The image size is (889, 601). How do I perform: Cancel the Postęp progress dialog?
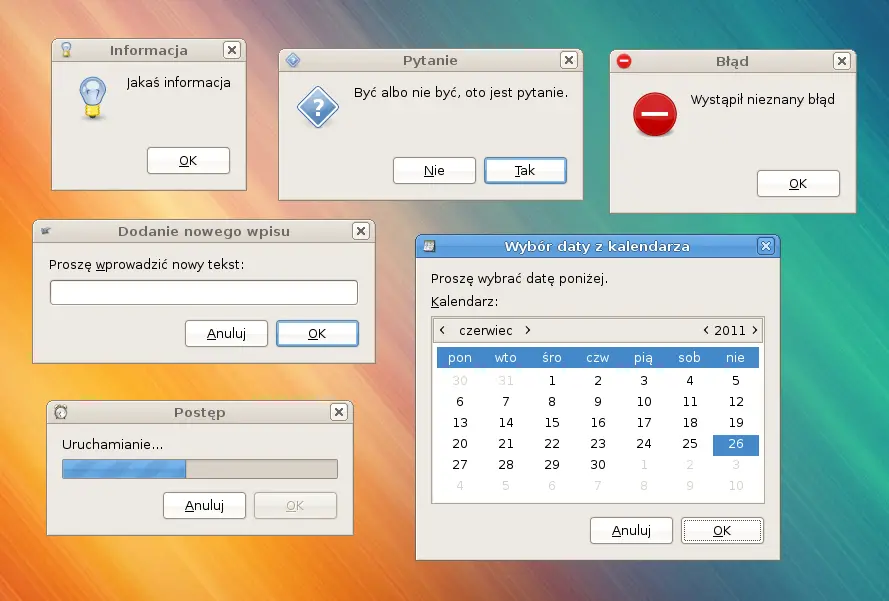[x=205, y=505]
